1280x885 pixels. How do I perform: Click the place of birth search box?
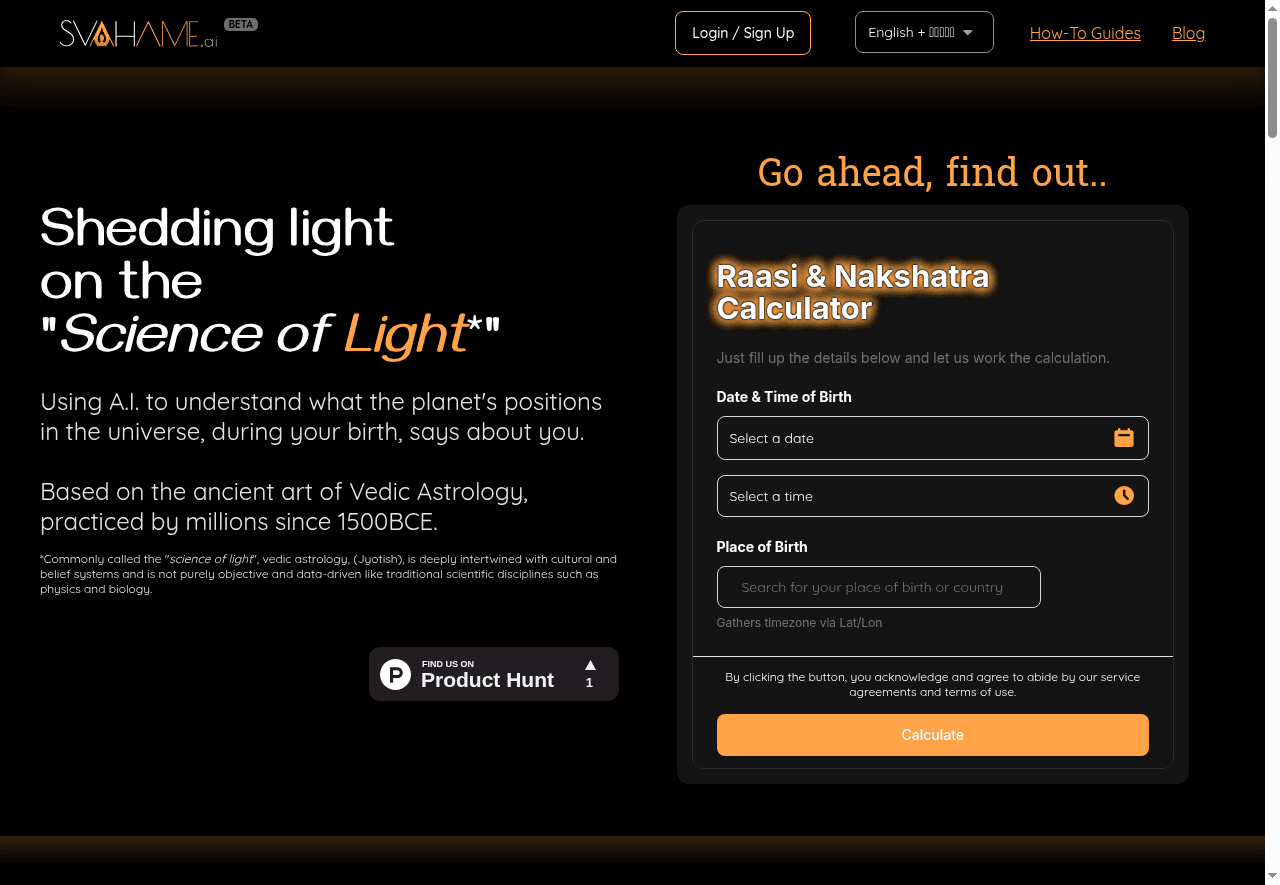(x=878, y=587)
